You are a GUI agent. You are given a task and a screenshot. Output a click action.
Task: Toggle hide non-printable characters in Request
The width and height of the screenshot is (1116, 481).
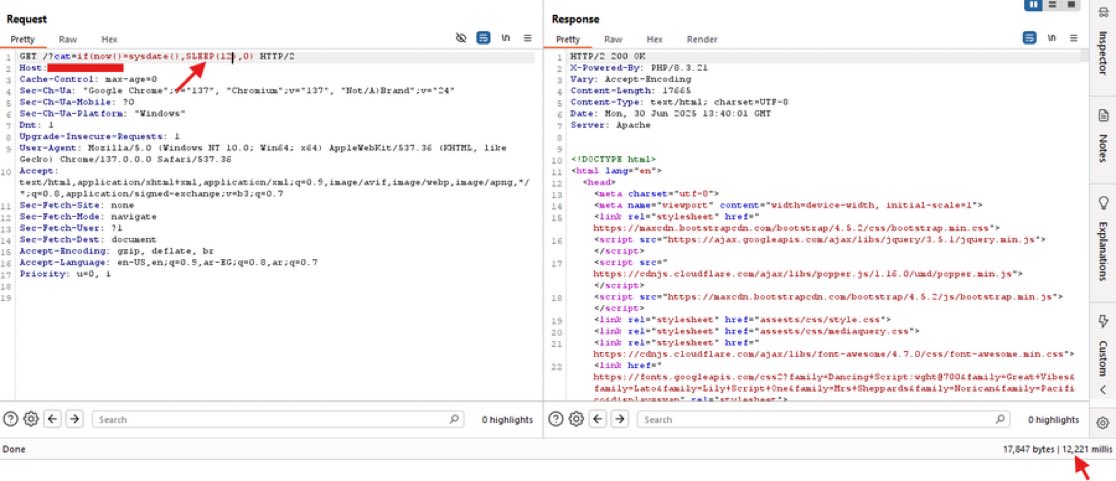click(461, 38)
